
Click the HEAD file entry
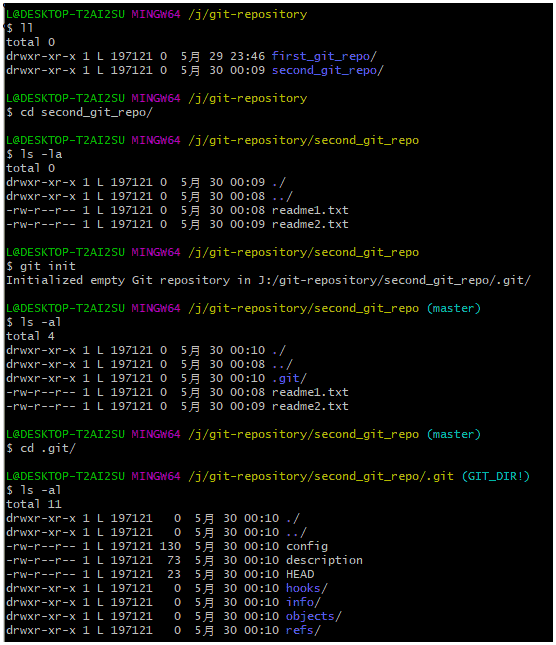[300, 574]
